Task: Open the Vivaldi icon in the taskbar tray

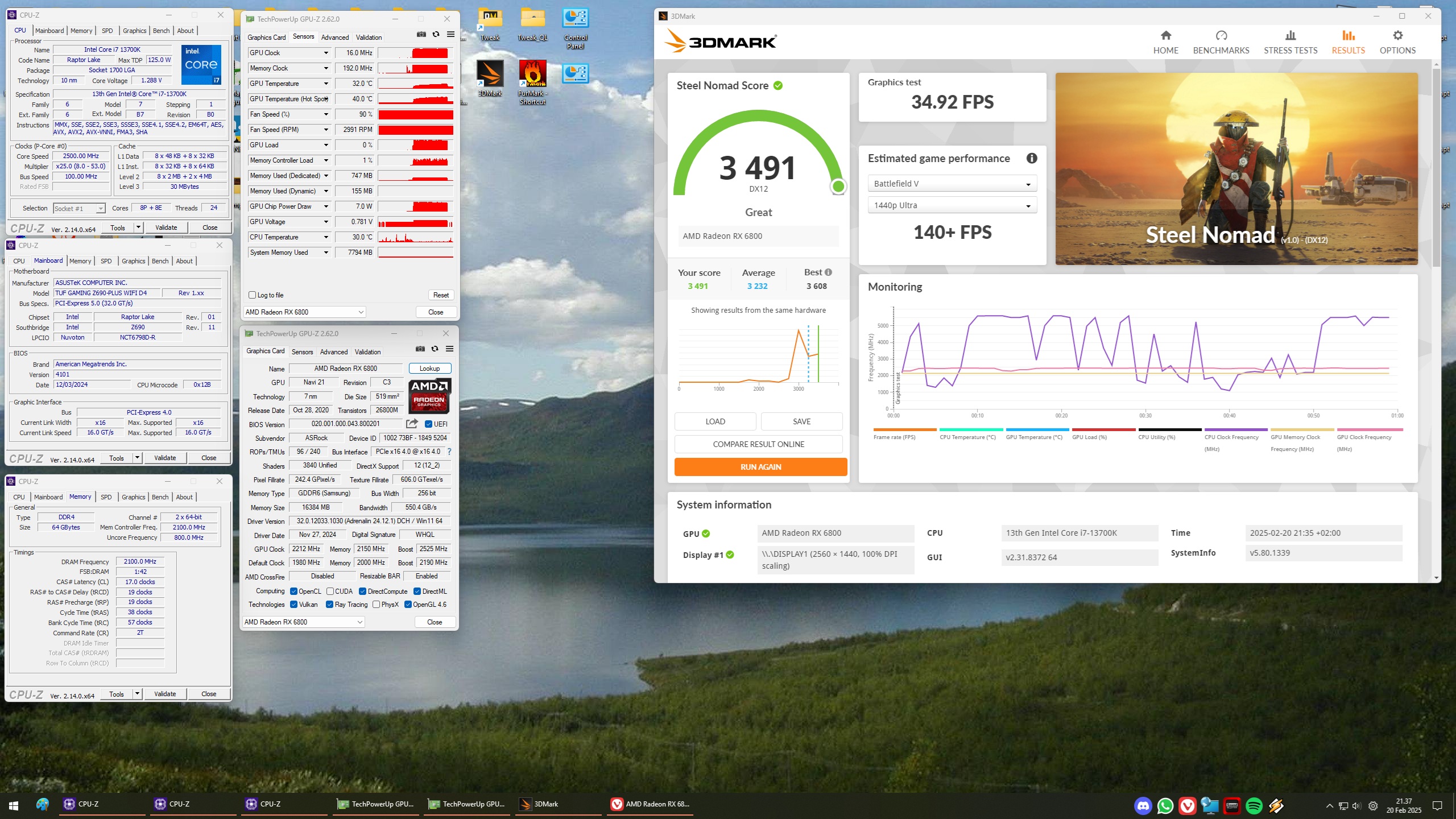Action: point(1187,805)
